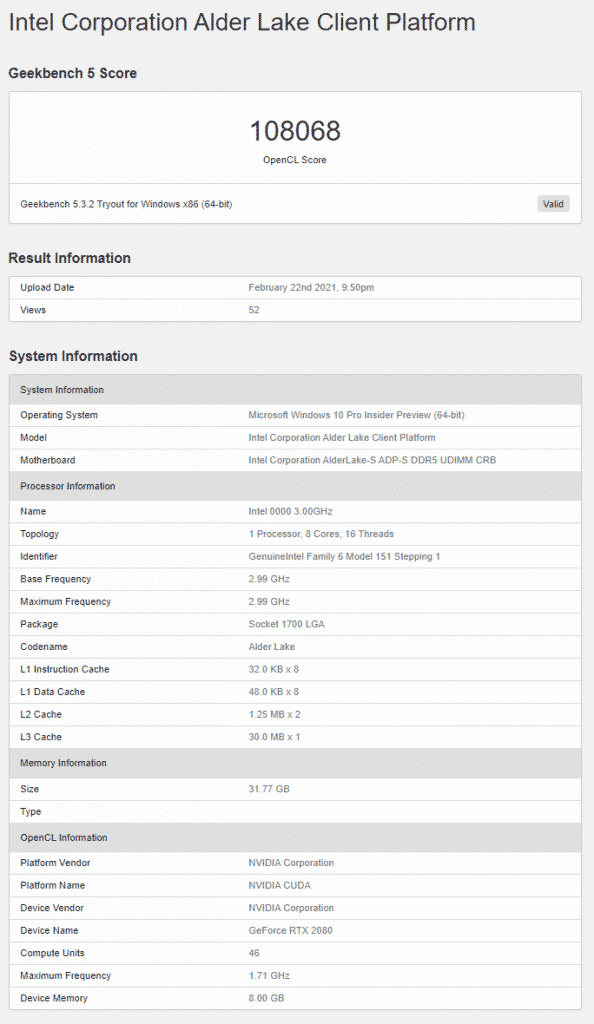This screenshot has height=1024, width=594.
Task: Click the 'Result Information' heading
Action: [70, 258]
